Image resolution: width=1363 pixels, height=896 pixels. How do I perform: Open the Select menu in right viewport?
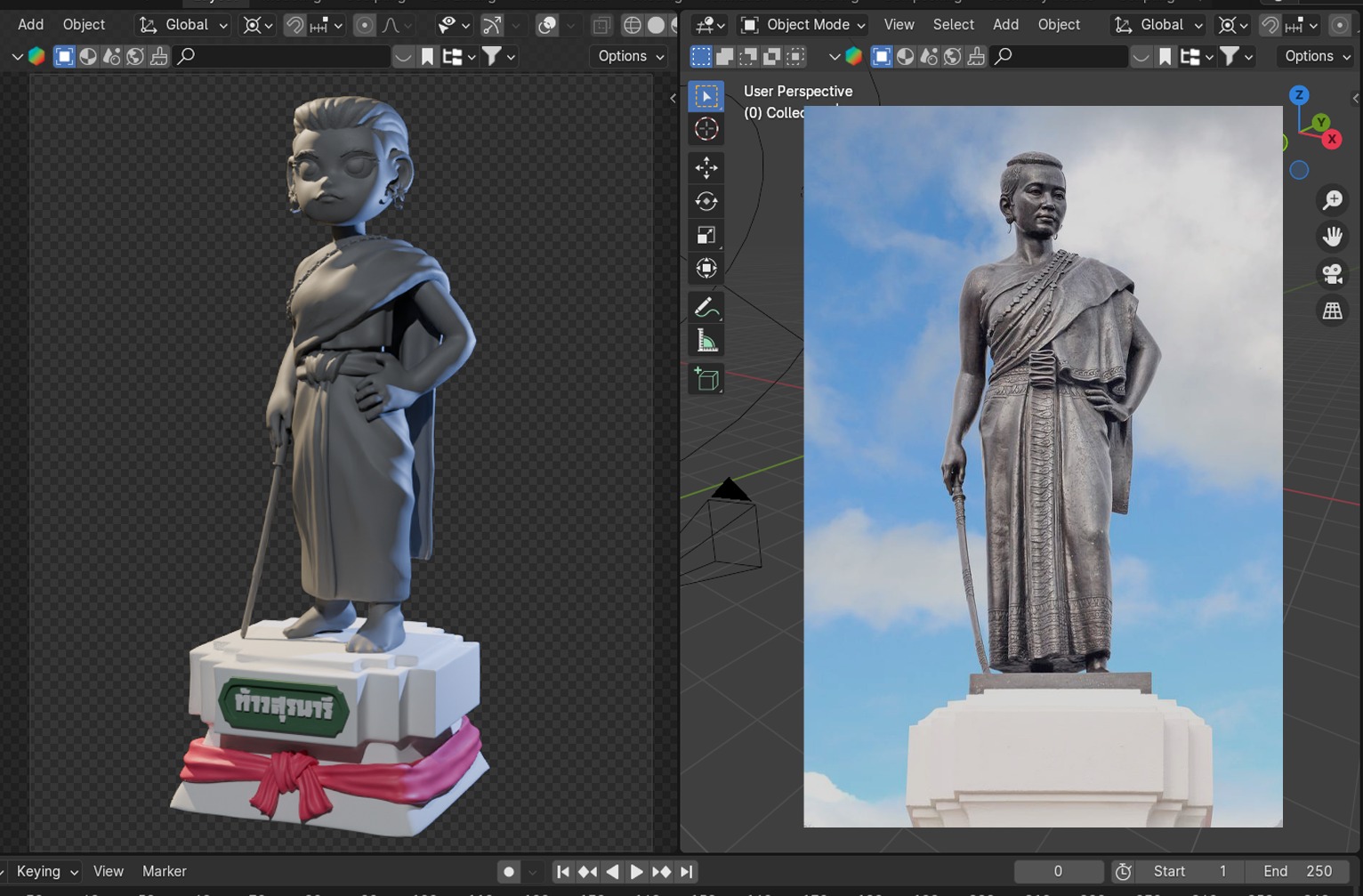click(x=953, y=25)
